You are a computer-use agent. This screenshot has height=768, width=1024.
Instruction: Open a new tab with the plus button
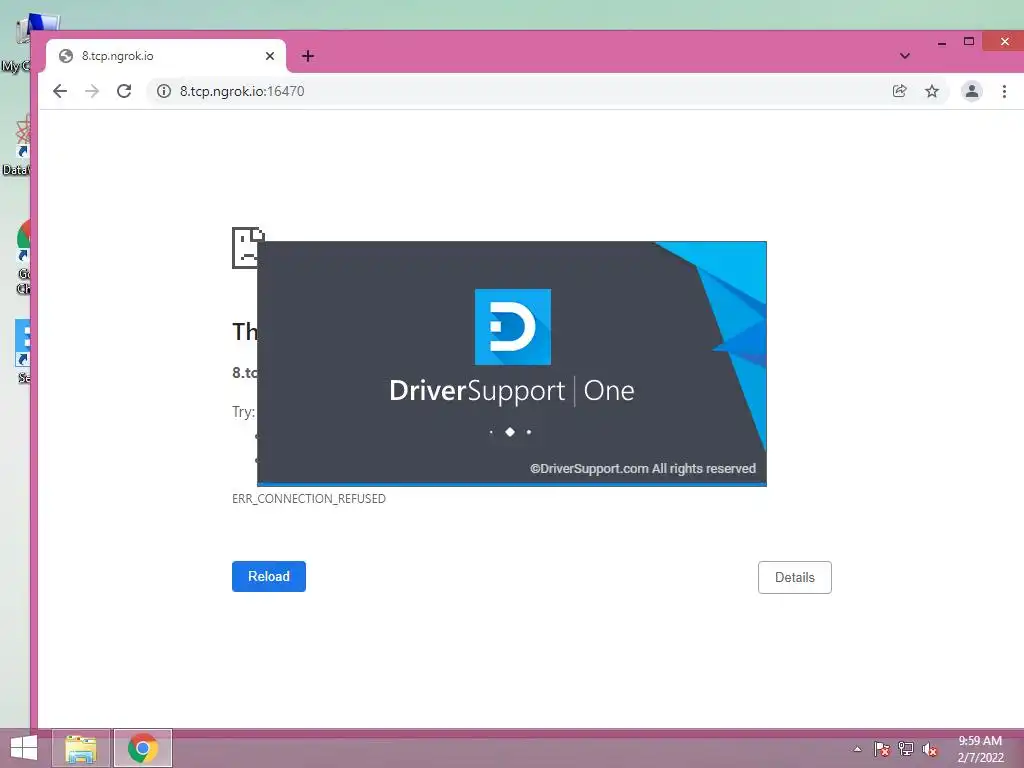[x=308, y=56]
